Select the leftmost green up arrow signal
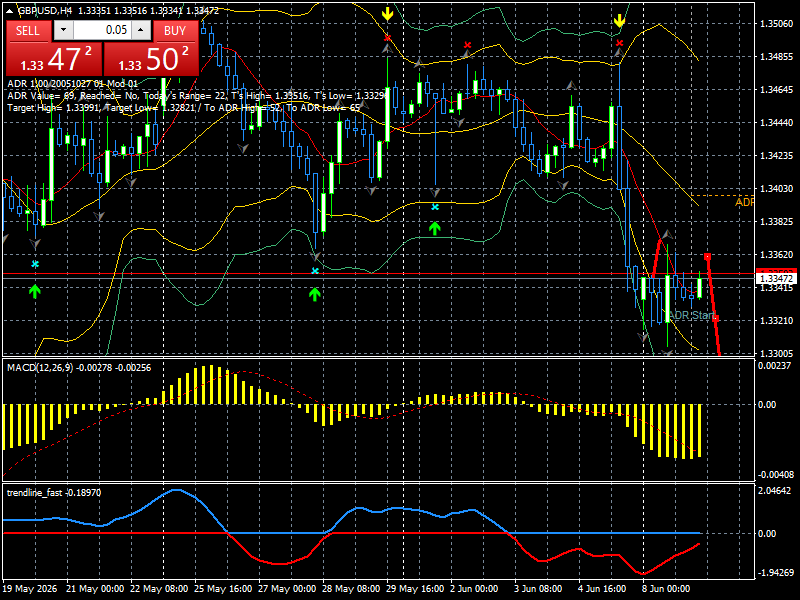 coord(35,291)
